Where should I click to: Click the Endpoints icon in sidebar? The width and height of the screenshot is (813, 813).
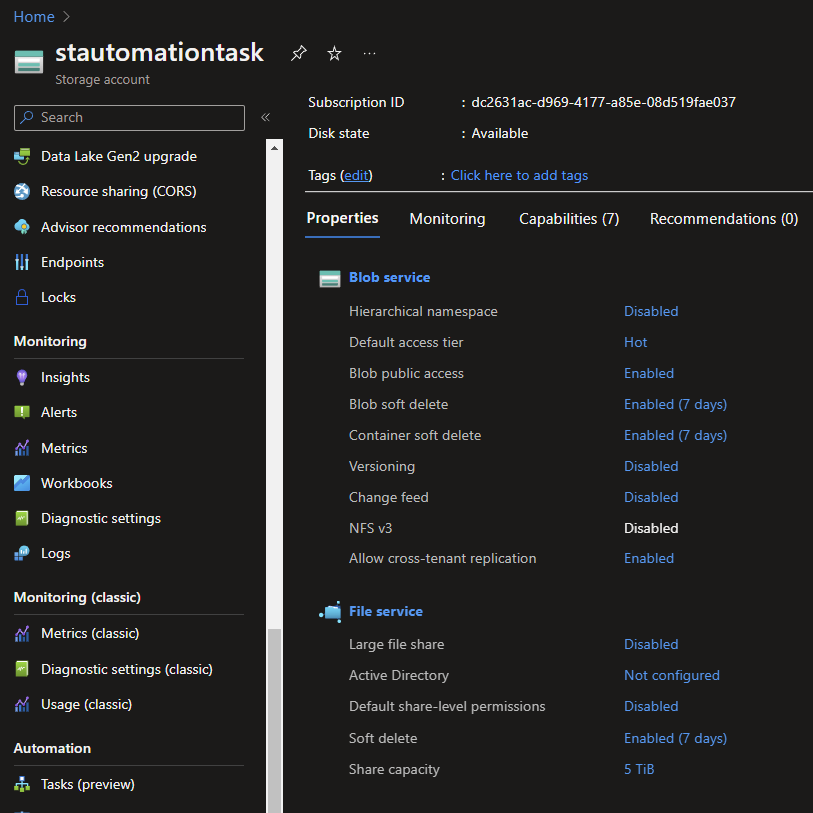click(x=22, y=262)
